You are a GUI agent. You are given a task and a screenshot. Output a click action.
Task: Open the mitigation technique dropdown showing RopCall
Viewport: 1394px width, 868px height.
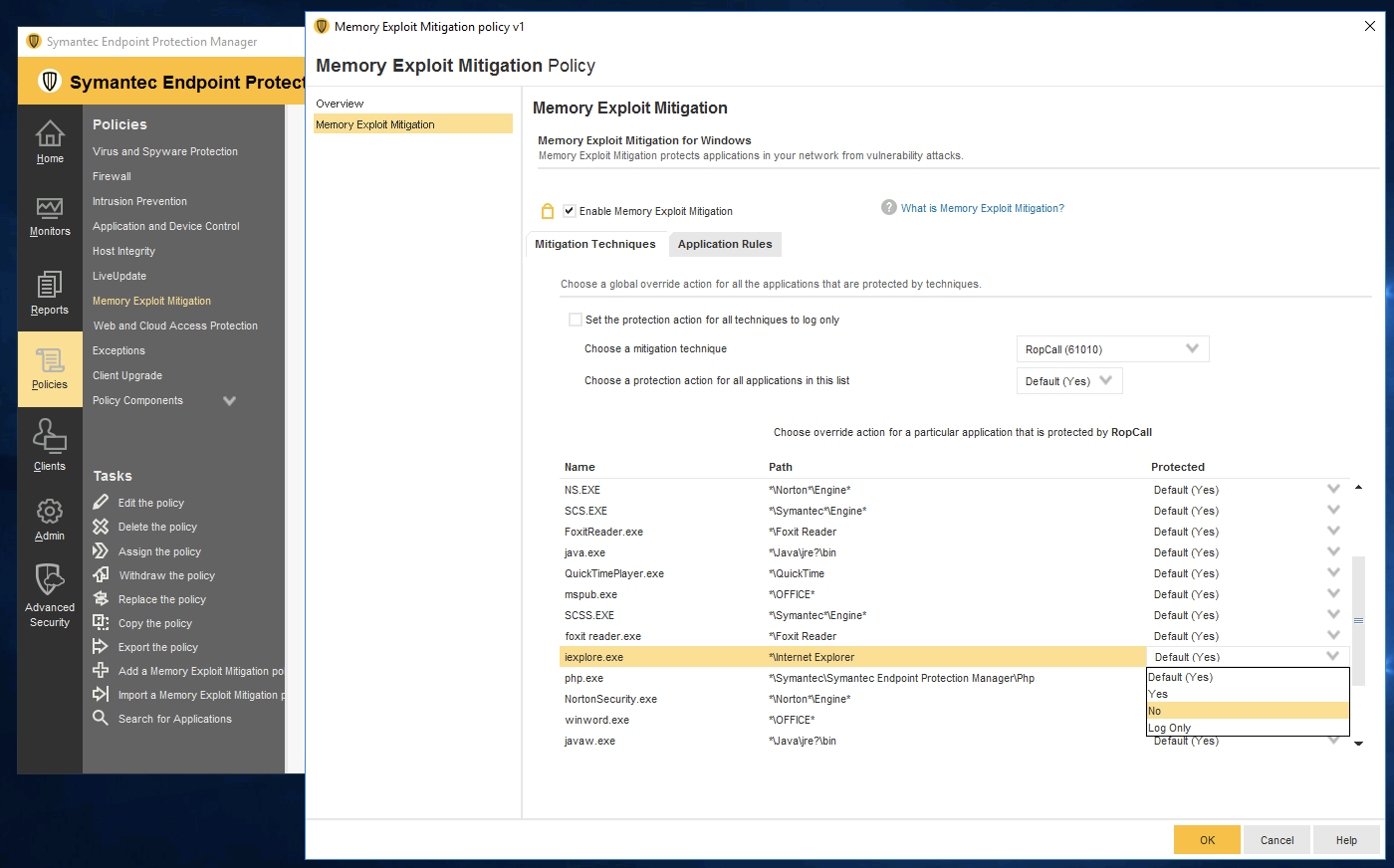(x=1111, y=348)
